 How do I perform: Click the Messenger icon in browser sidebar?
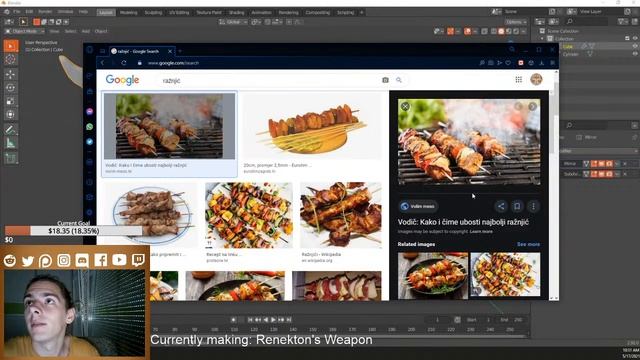pos(90,111)
